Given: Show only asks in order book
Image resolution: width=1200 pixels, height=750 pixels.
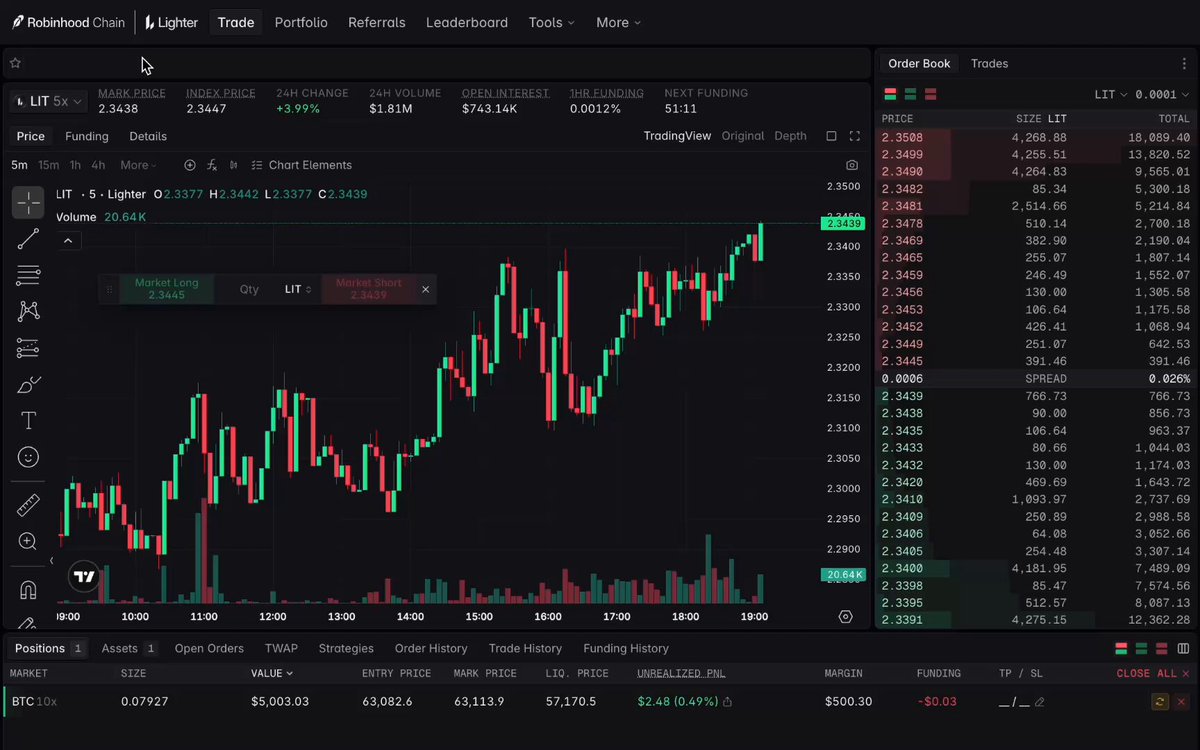Looking at the screenshot, I should tap(930, 94).
